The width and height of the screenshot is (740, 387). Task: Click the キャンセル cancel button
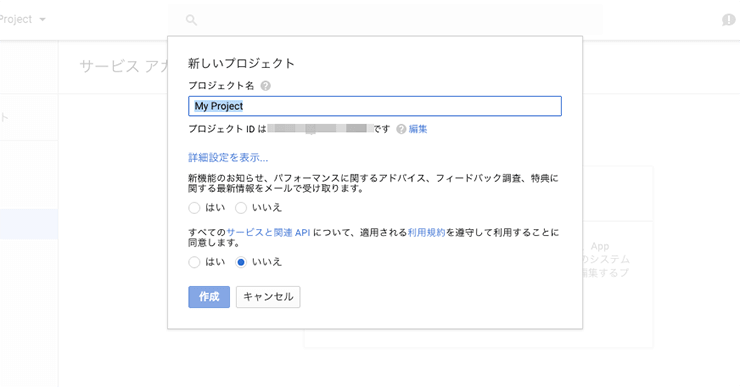pos(268,297)
